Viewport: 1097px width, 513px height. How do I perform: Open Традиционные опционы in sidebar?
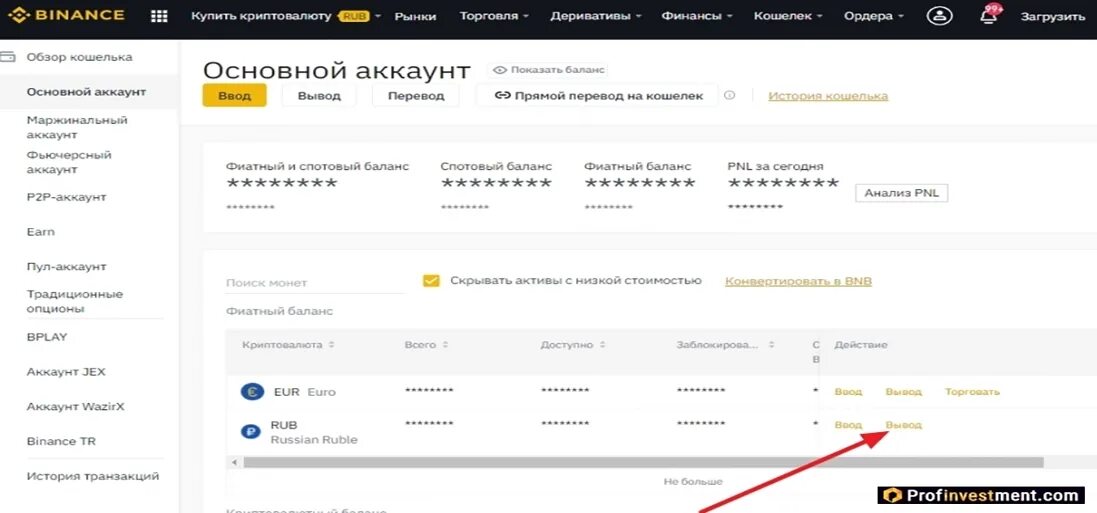coord(75,301)
